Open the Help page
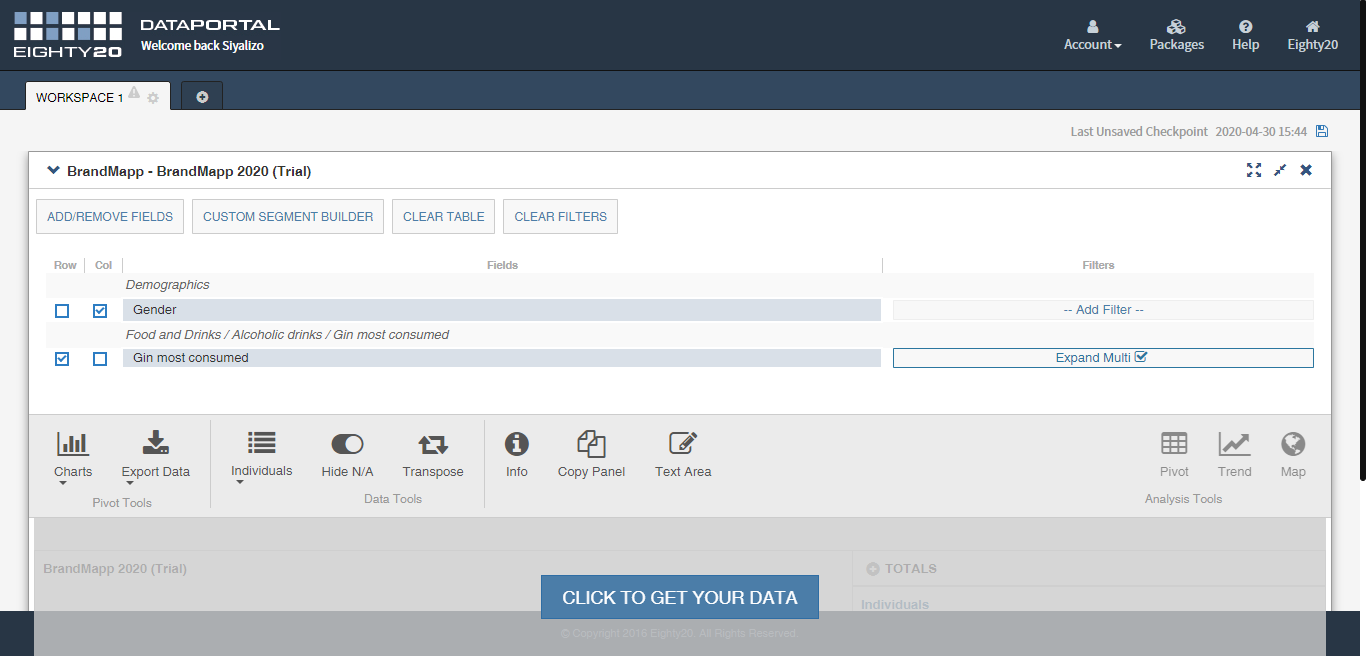 pos(1246,36)
